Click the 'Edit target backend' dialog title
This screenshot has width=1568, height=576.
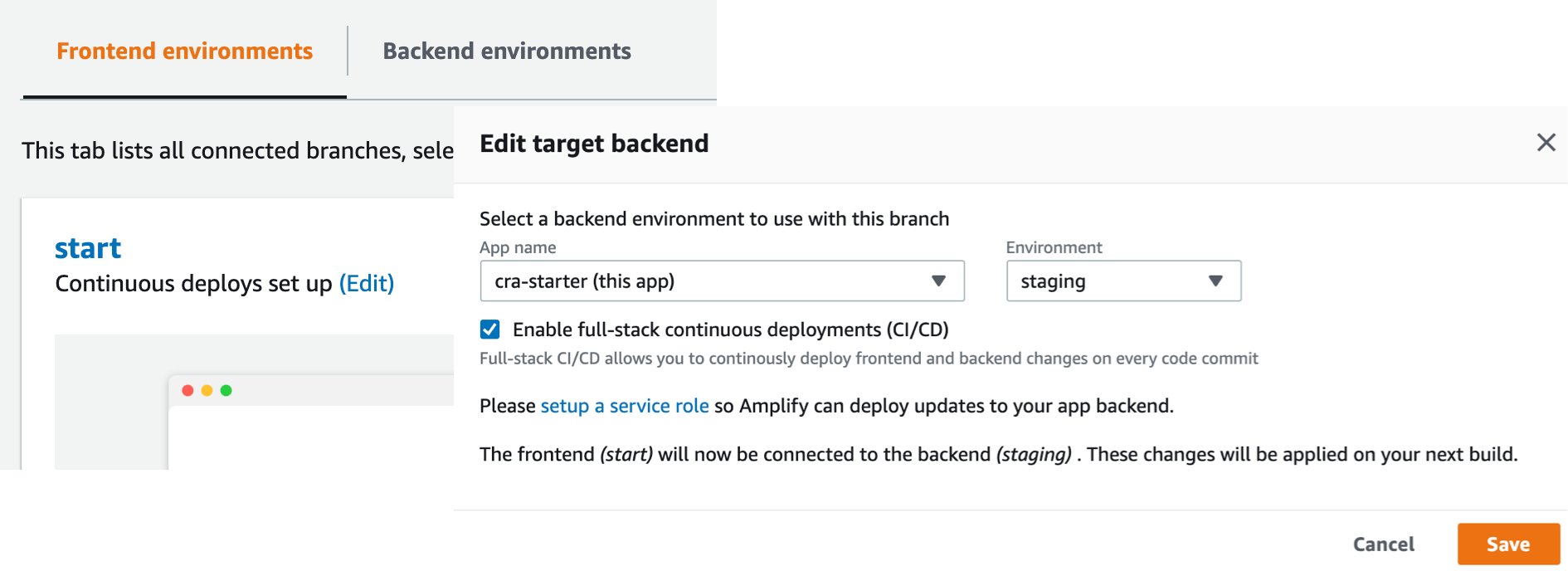pos(594,144)
